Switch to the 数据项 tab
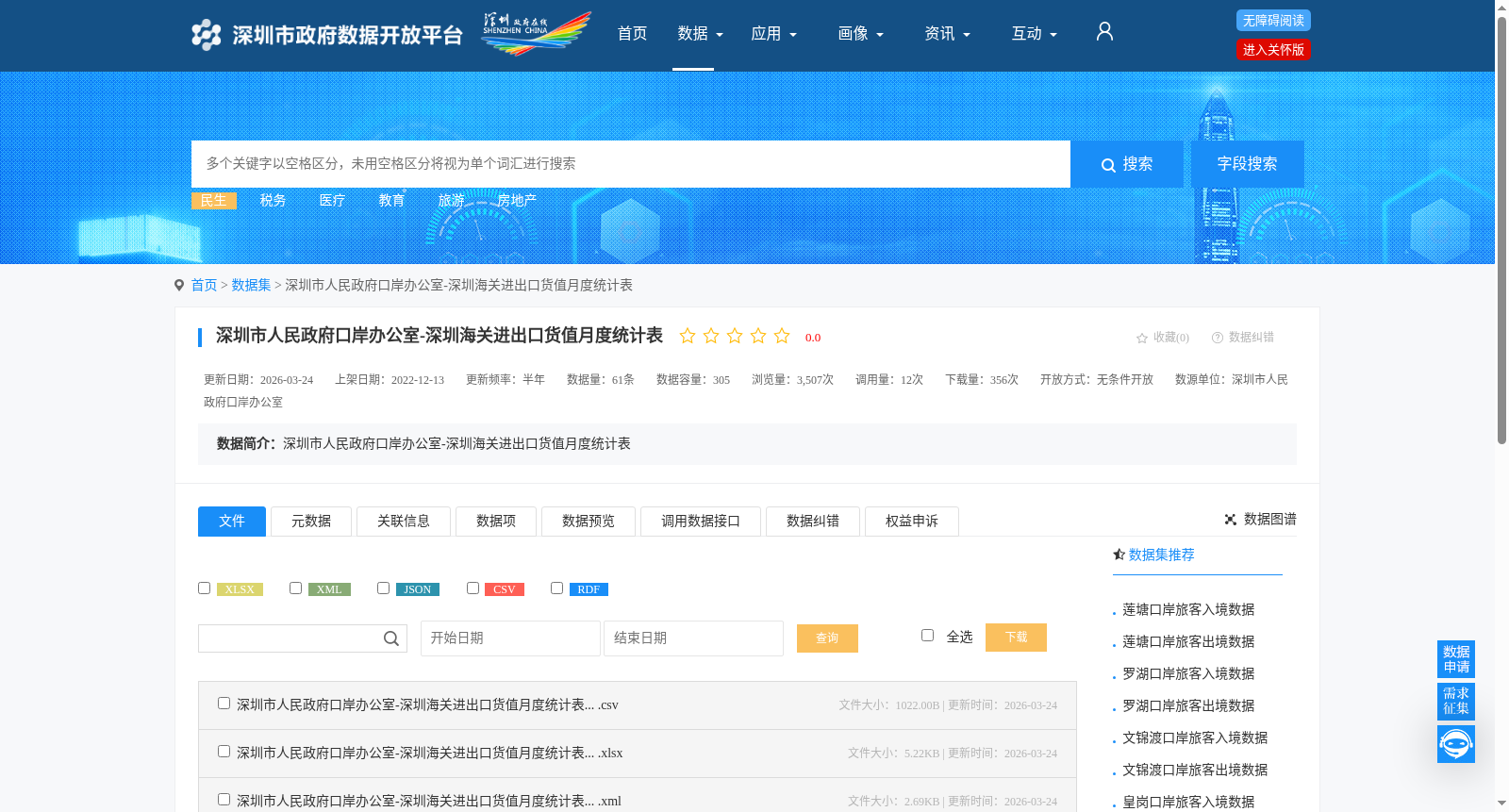Viewport: 1509px width, 812px height. tap(496, 522)
